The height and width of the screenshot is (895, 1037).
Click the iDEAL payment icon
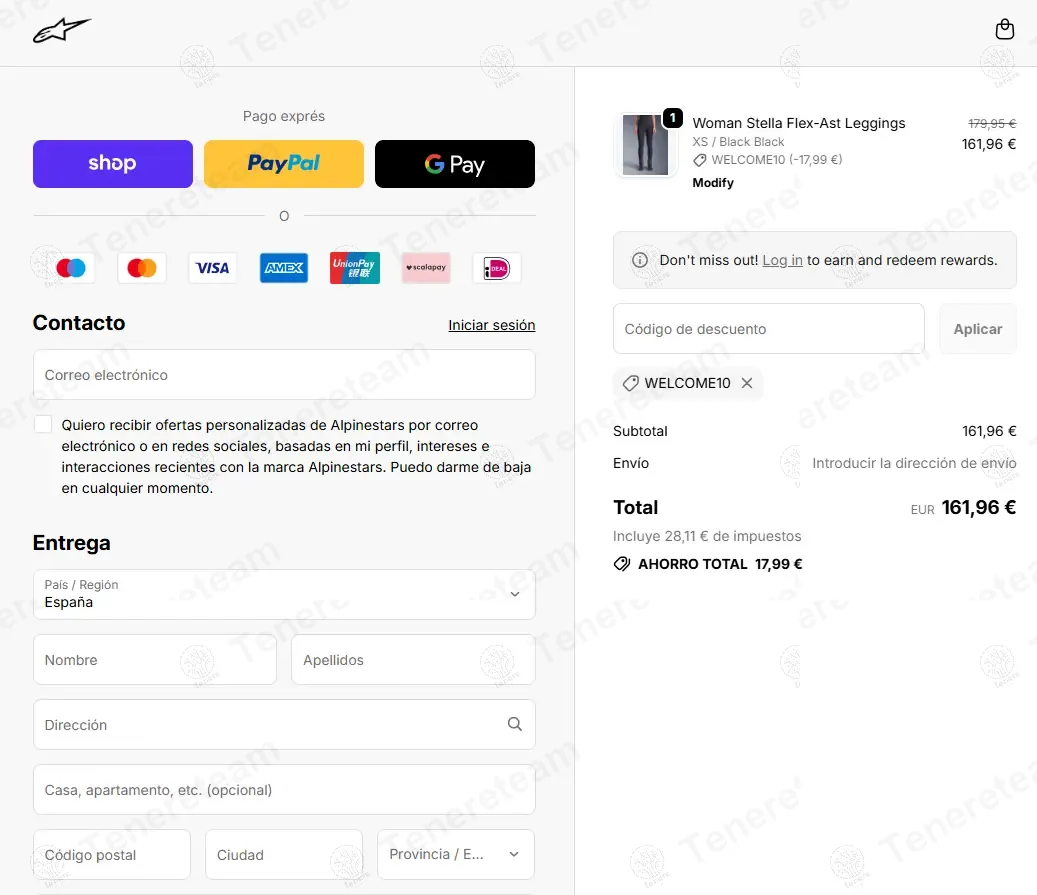tap(496, 268)
